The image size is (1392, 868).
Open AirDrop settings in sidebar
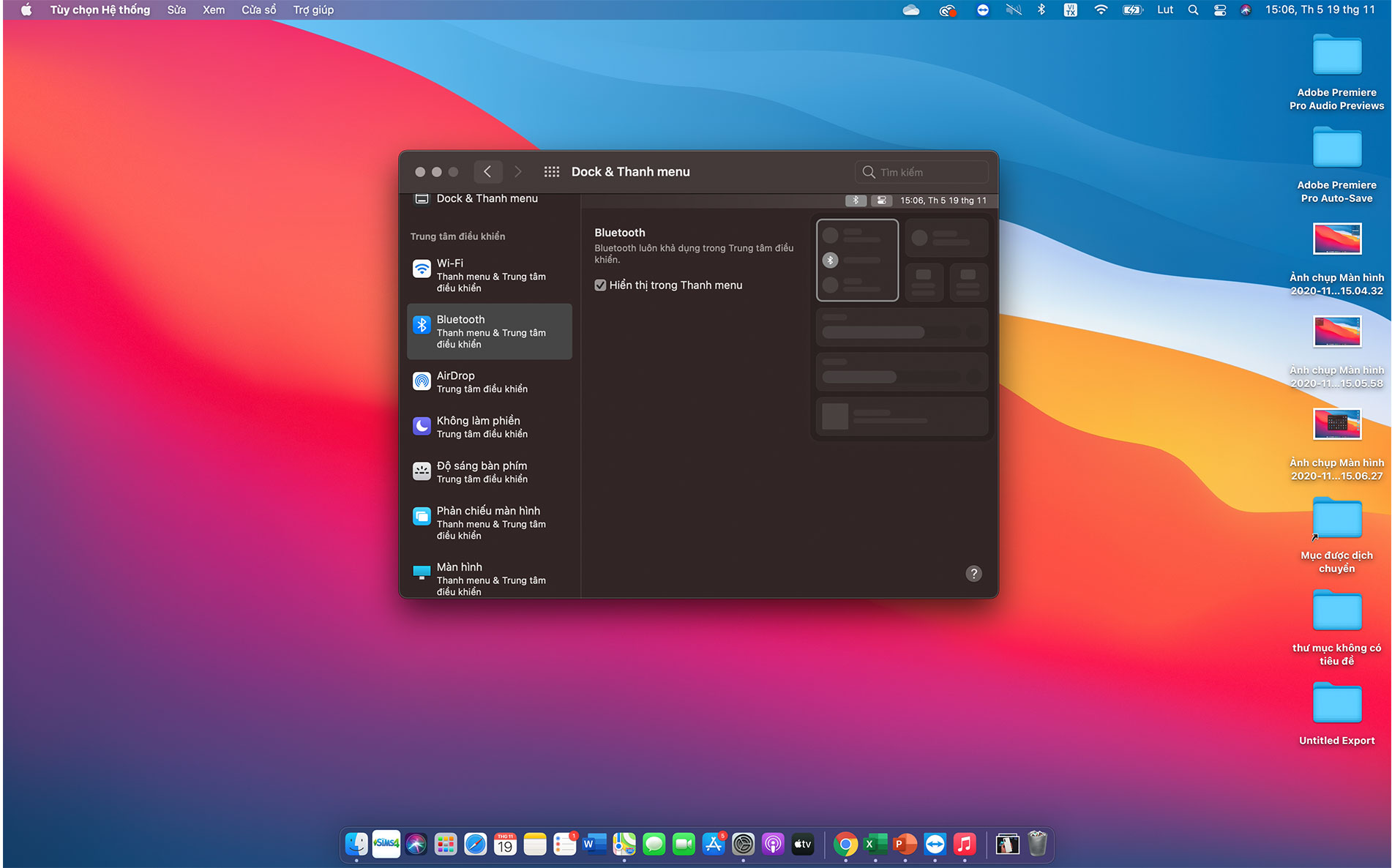[x=489, y=381]
